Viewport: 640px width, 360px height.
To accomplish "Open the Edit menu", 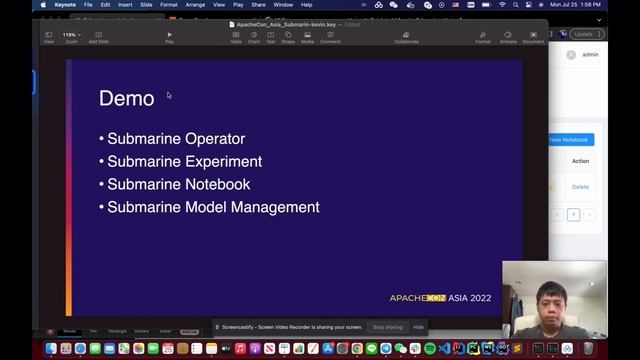I will coord(105,5).
